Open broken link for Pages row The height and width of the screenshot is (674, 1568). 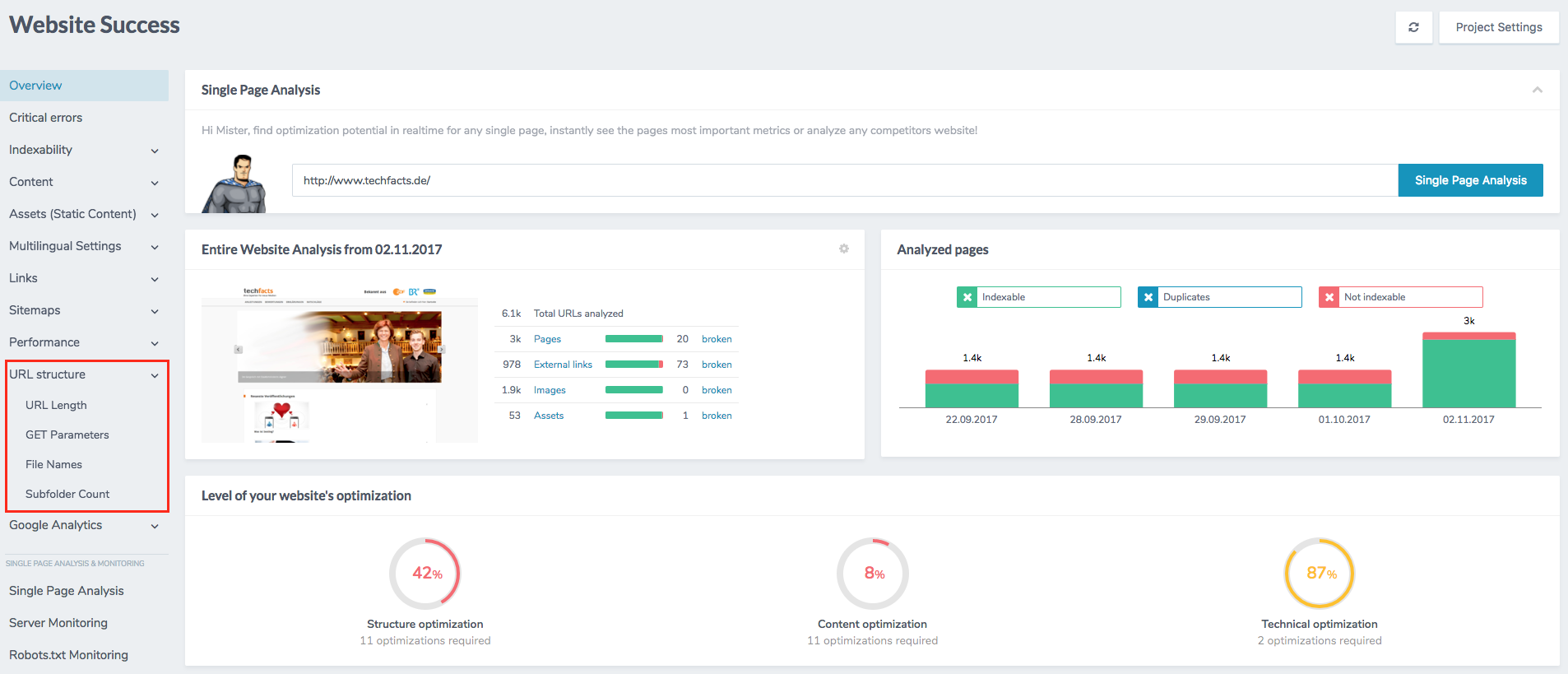717,339
